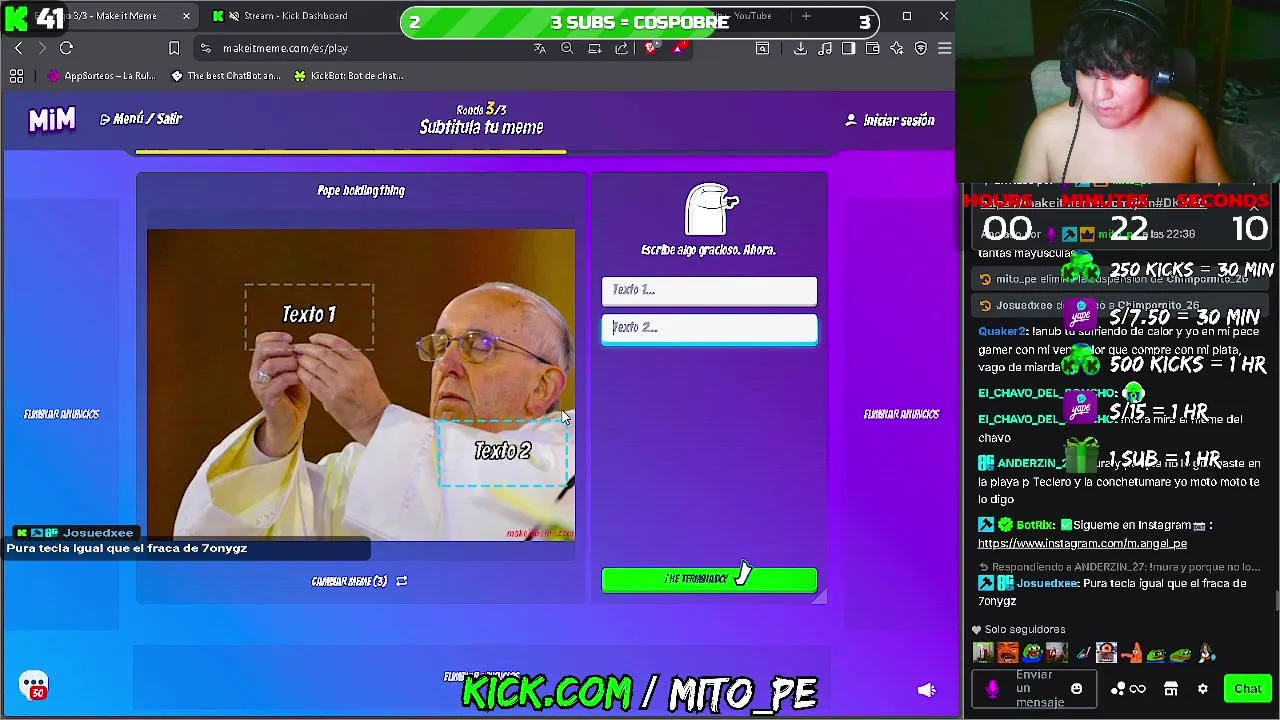Go back in the browser
Viewport: 1280px width, 720px height.
[x=18, y=48]
